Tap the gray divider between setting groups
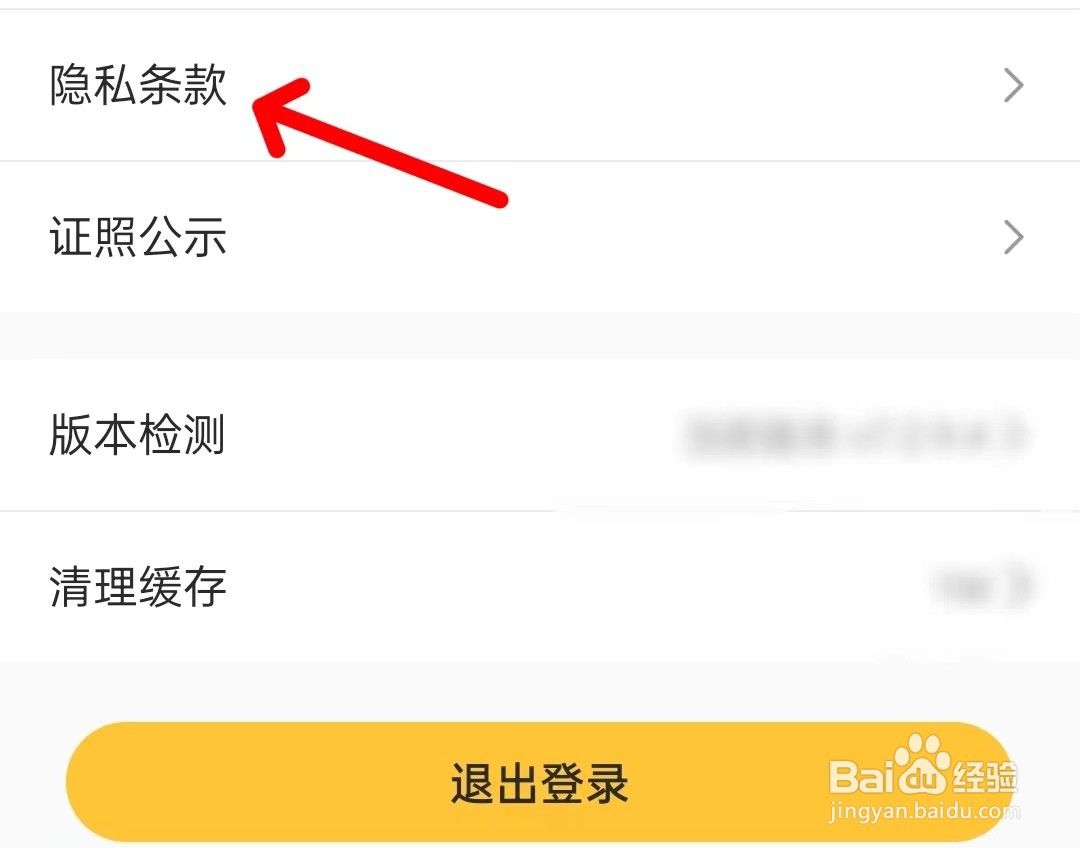The image size is (1080, 848). [x=540, y=335]
